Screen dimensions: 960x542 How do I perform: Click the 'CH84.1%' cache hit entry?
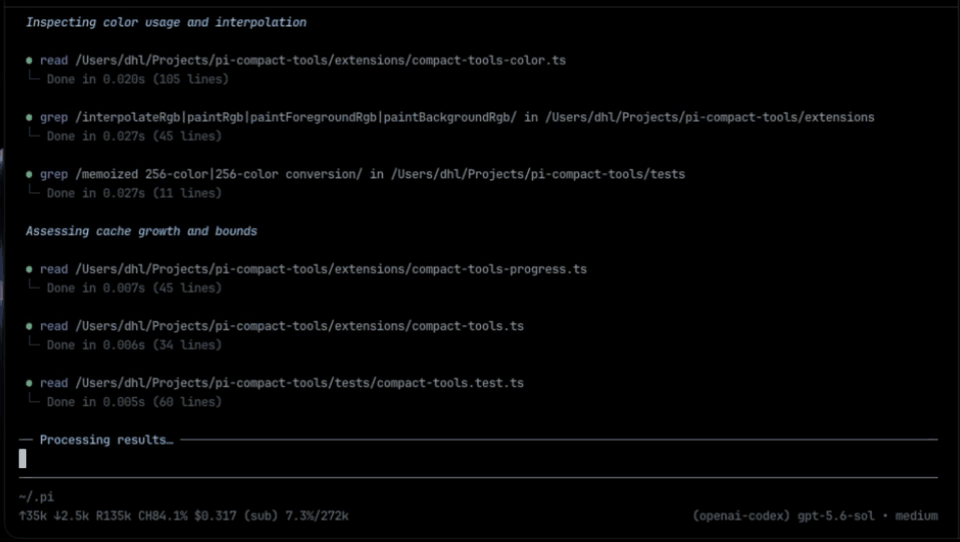click(x=163, y=516)
